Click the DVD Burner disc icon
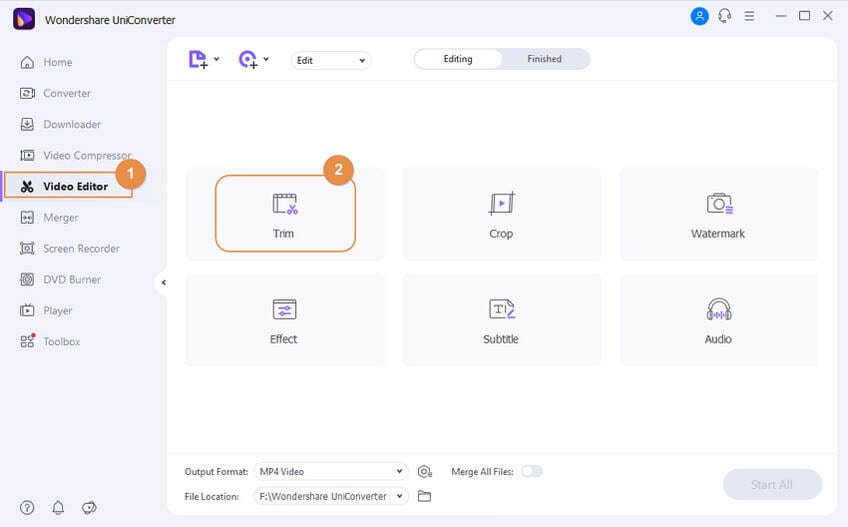This screenshot has height=527, width=848. 27,280
